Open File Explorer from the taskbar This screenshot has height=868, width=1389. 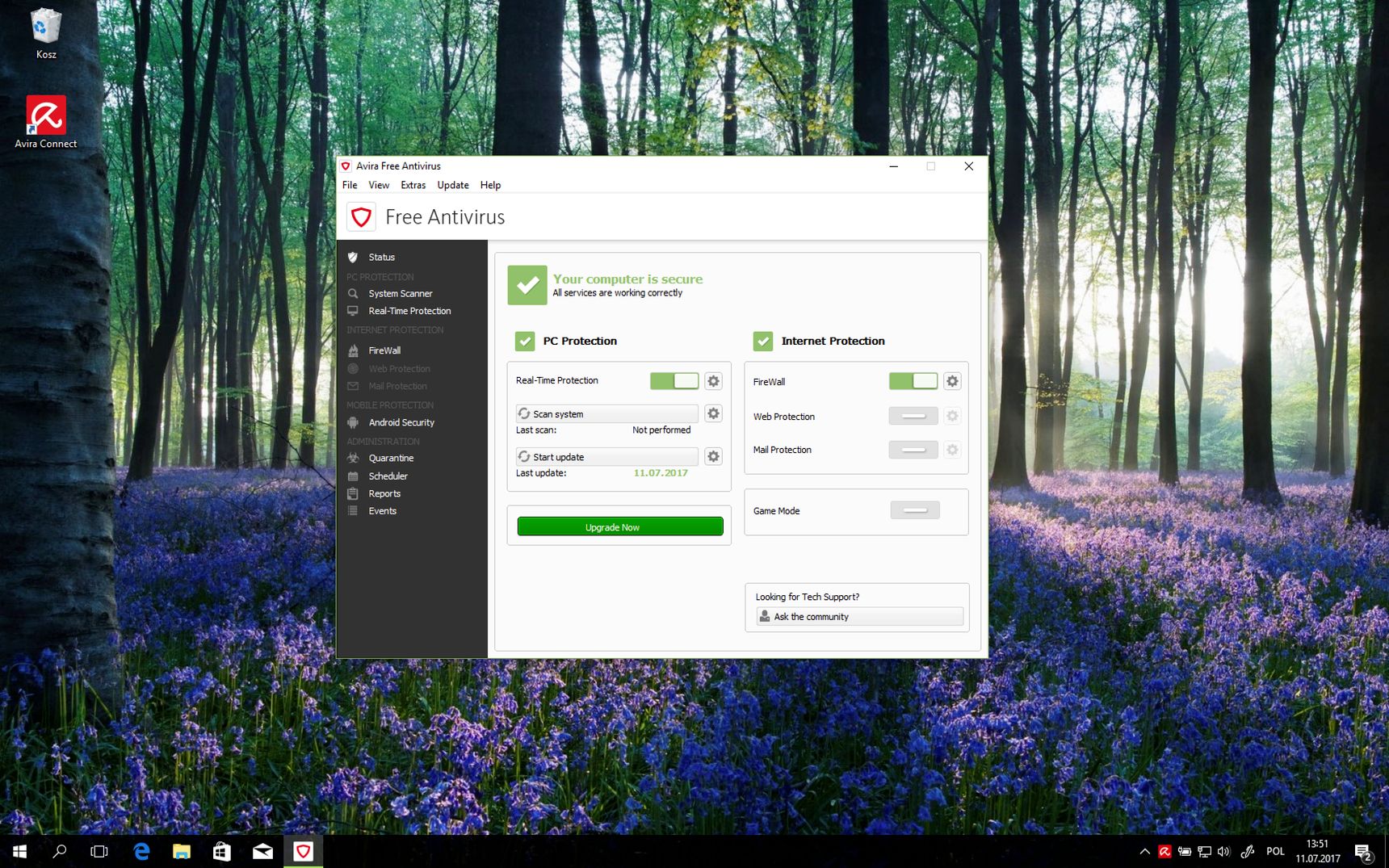(182, 852)
